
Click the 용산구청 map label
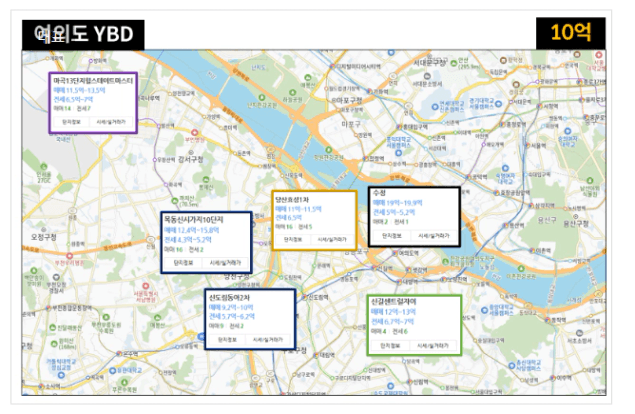(x=575, y=224)
